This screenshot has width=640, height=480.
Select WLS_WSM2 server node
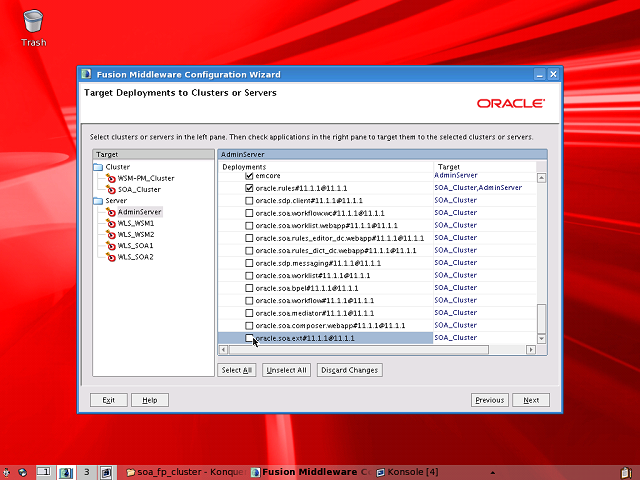pos(136,234)
